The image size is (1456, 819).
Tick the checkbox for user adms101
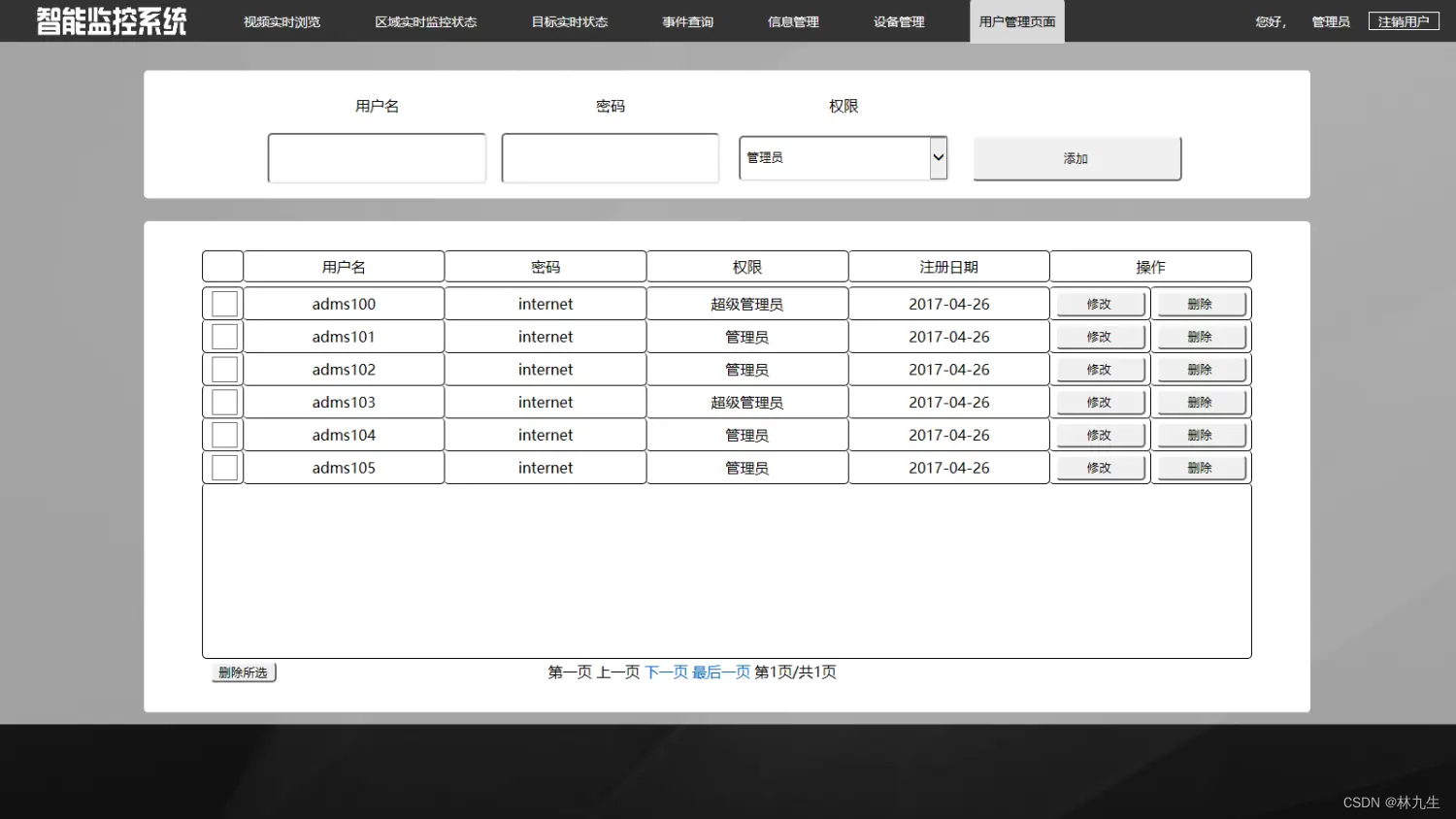(x=224, y=337)
